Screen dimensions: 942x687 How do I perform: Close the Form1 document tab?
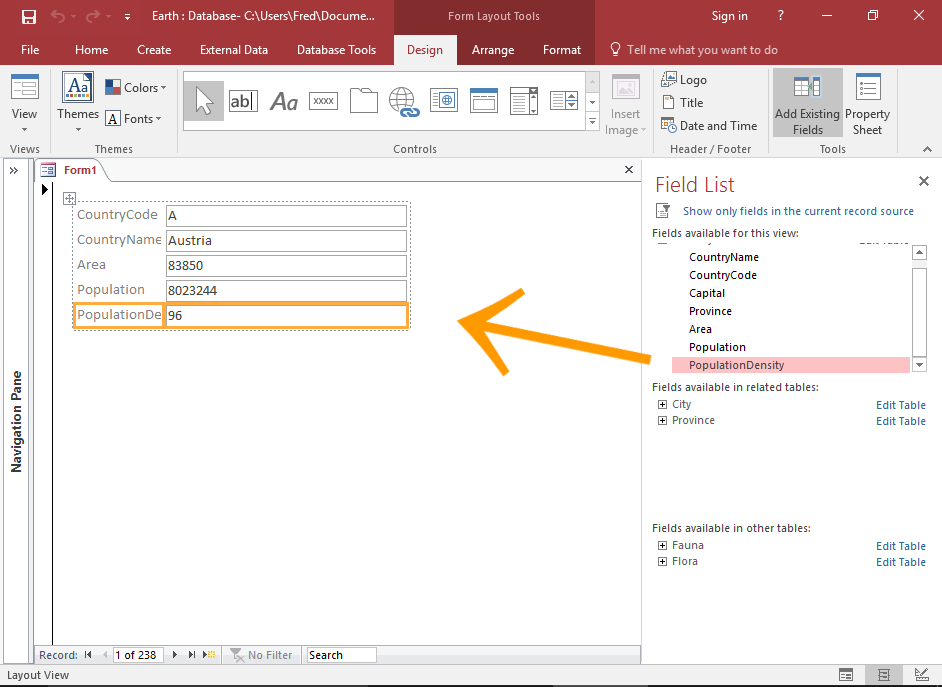(629, 170)
